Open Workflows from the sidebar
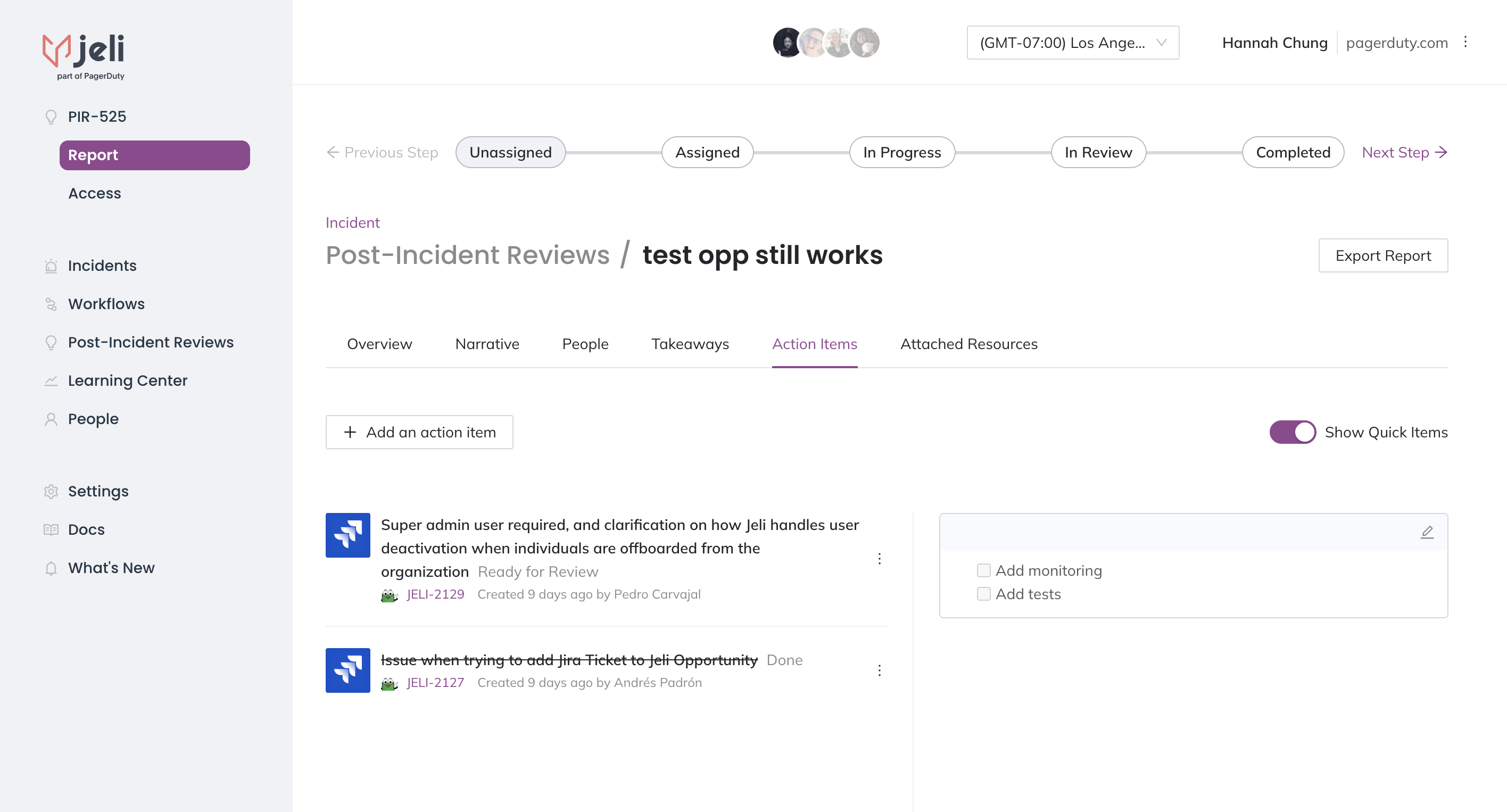The image size is (1507, 812). pos(106,304)
